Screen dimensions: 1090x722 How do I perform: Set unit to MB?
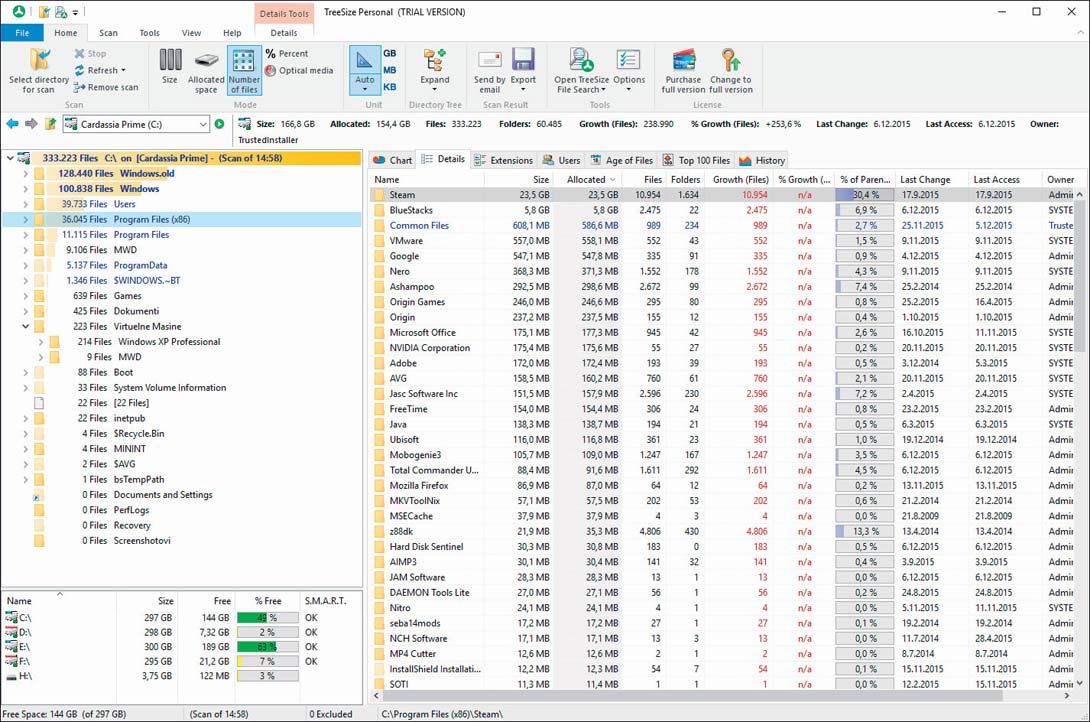click(x=390, y=70)
